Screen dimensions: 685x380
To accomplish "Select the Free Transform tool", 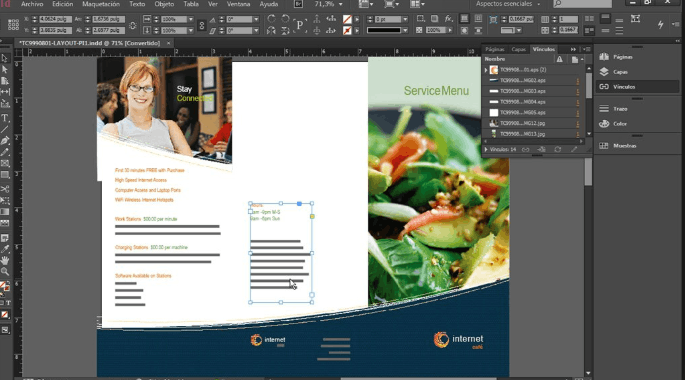I will (x=5, y=200).
